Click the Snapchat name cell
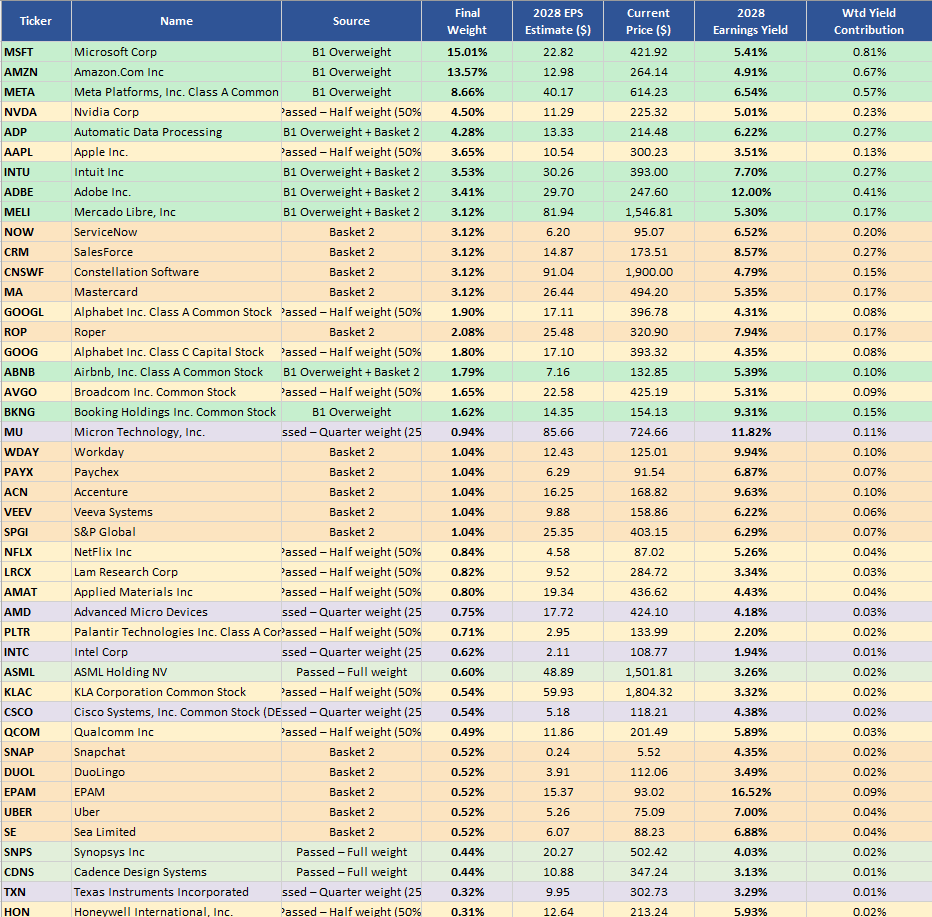The width and height of the screenshot is (932, 917). coord(176,752)
